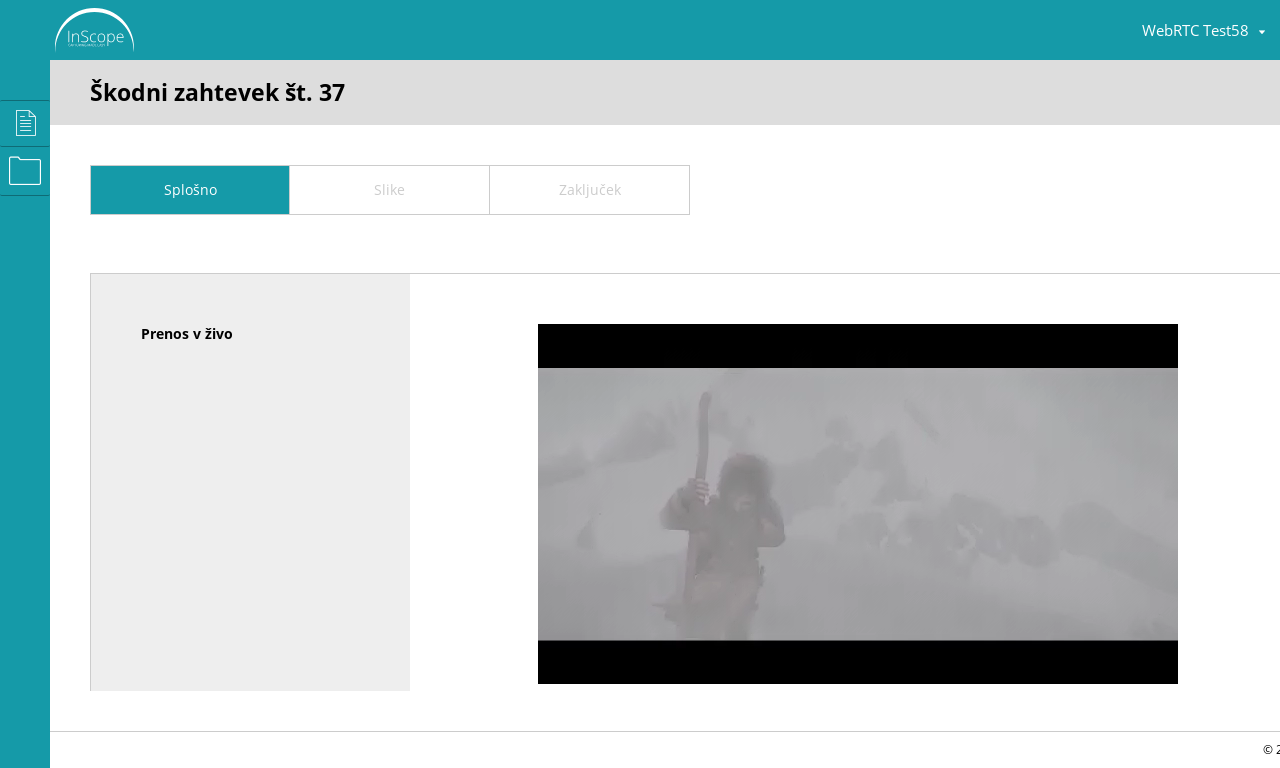Open the folder icon in sidebar
This screenshot has height=768, width=1280.
pos(25,171)
